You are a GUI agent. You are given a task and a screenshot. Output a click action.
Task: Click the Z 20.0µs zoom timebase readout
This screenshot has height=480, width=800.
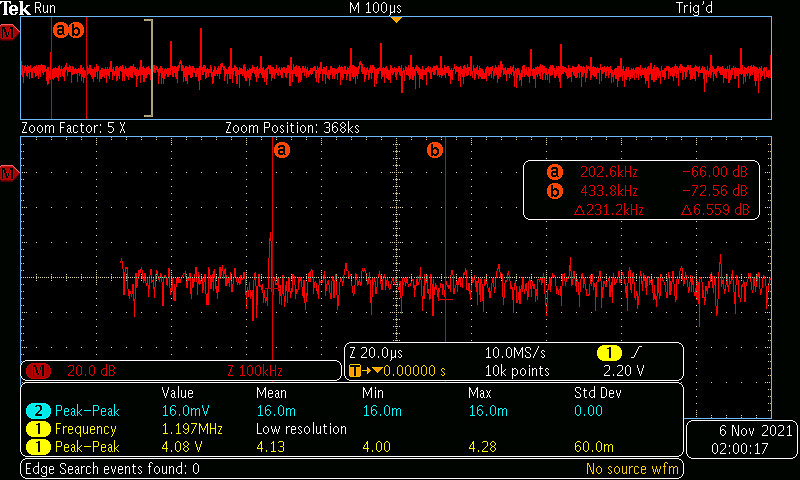[376, 352]
